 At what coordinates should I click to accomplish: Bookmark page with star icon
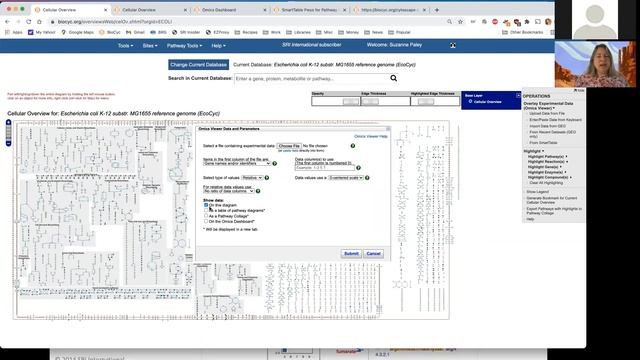[x=460, y=22]
